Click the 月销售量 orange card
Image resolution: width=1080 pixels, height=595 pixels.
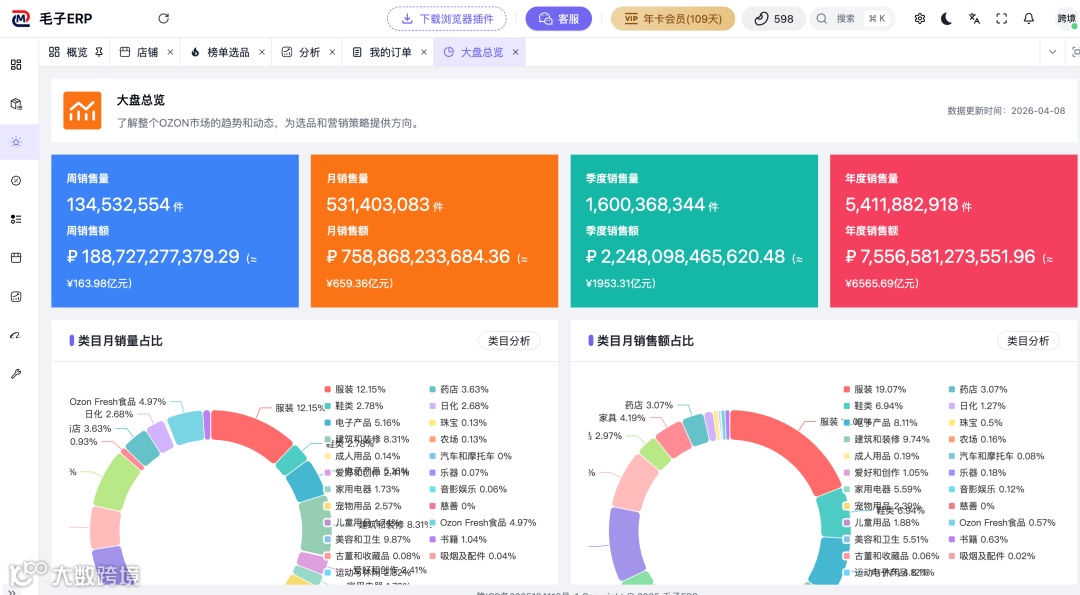coord(435,231)
